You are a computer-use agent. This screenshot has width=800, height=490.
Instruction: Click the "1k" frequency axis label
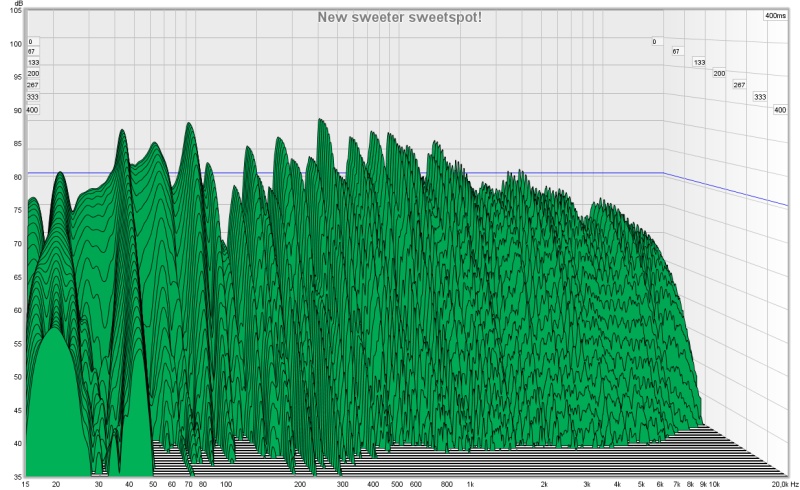pos(470,484)
